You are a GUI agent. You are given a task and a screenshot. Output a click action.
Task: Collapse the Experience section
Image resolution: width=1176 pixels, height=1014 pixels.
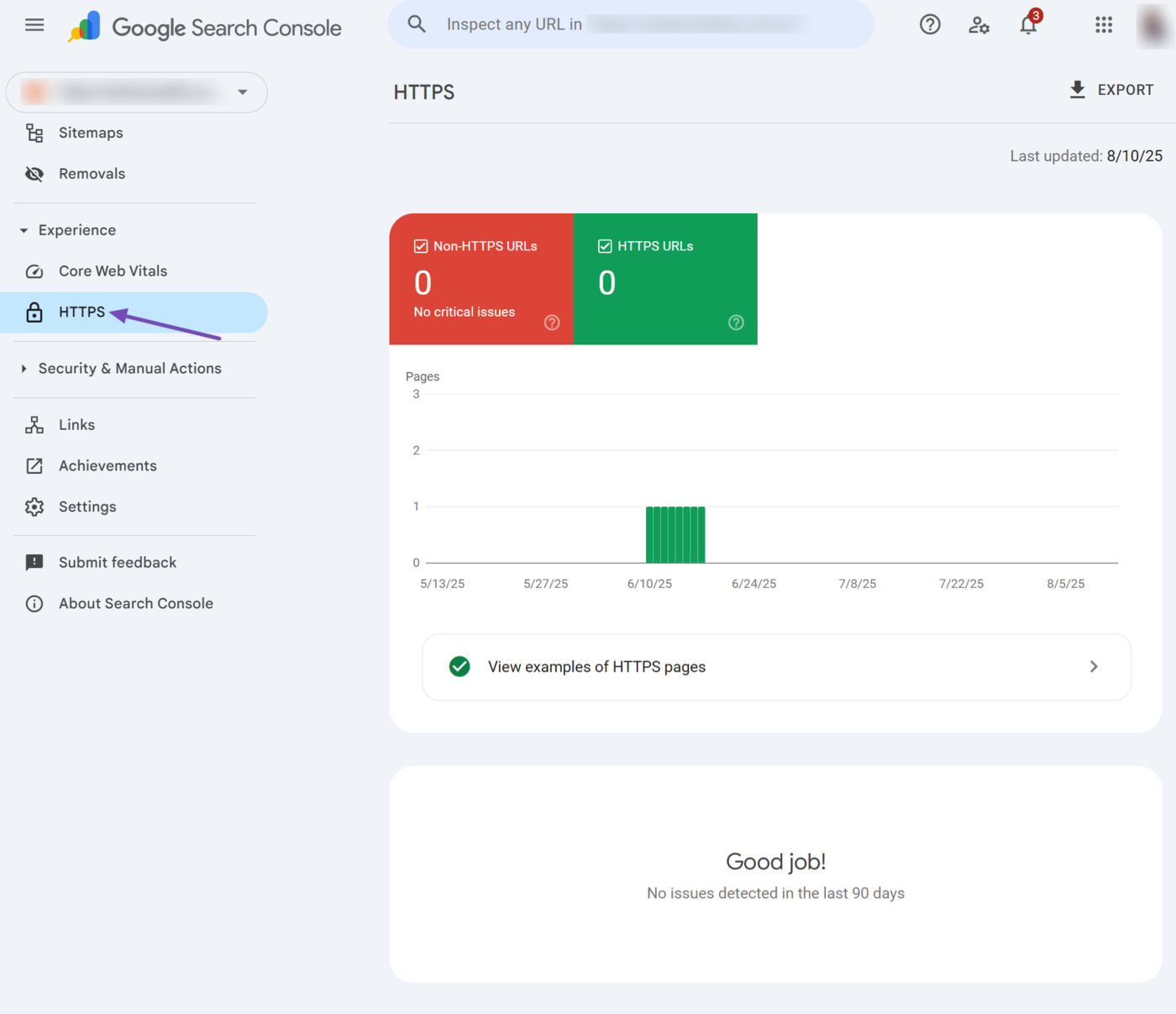tap(24, 230)
